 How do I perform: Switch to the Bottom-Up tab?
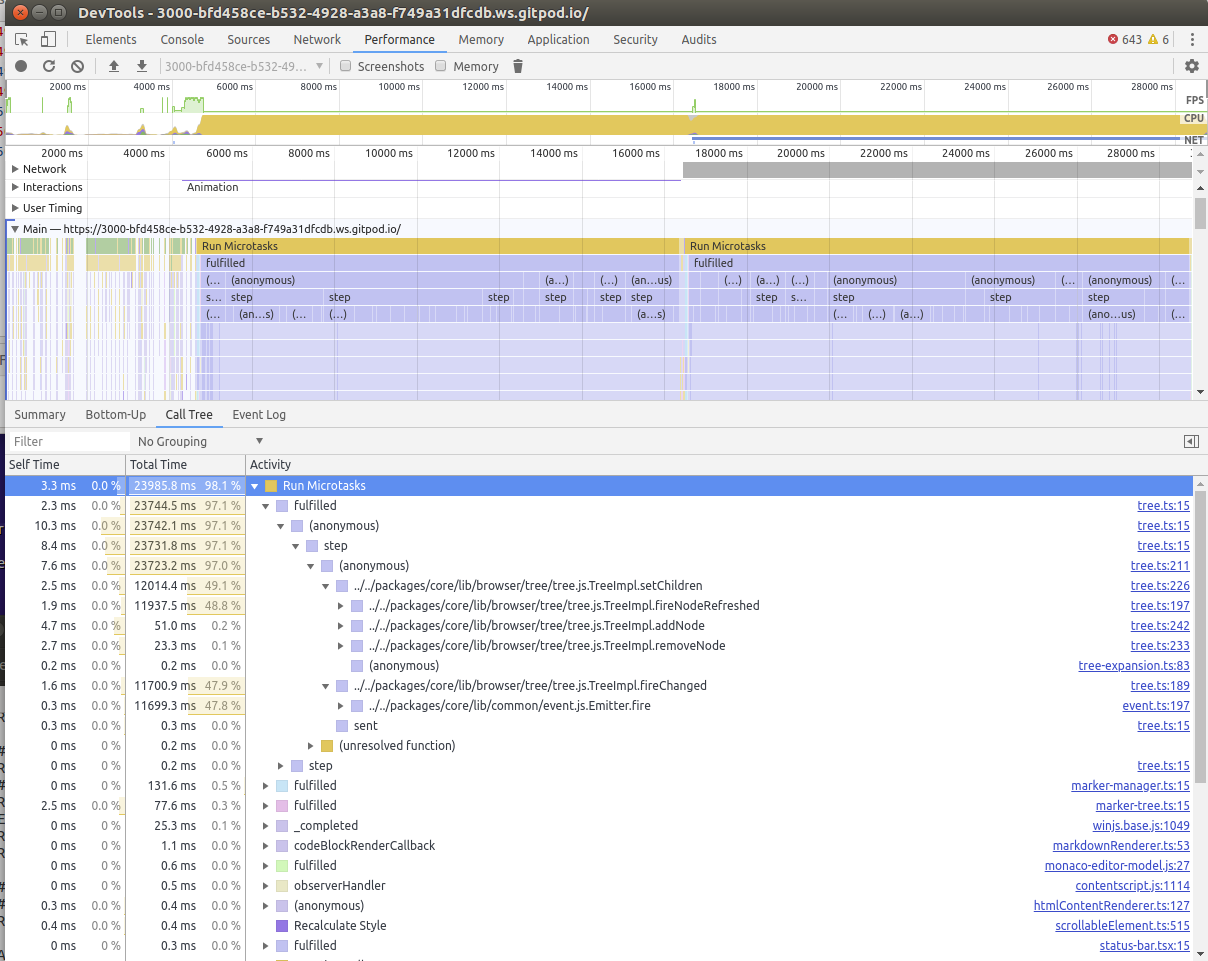(x=116, y=415)
